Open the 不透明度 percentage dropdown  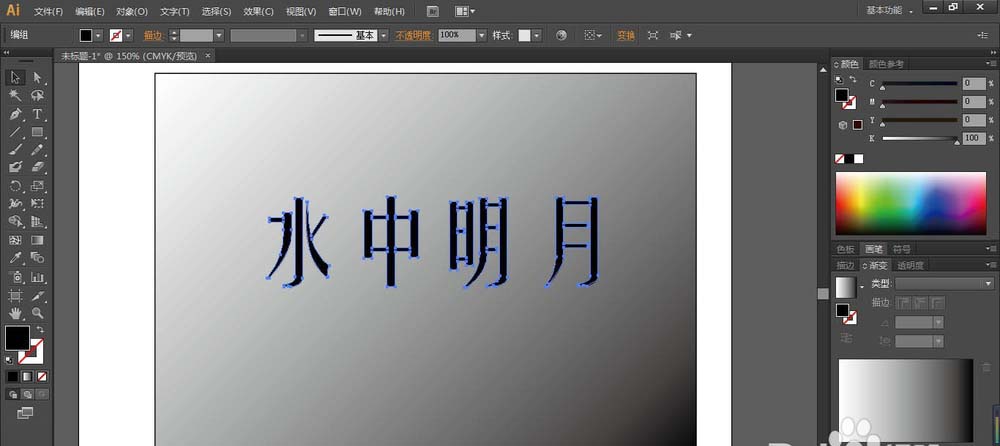click(481, 35)
